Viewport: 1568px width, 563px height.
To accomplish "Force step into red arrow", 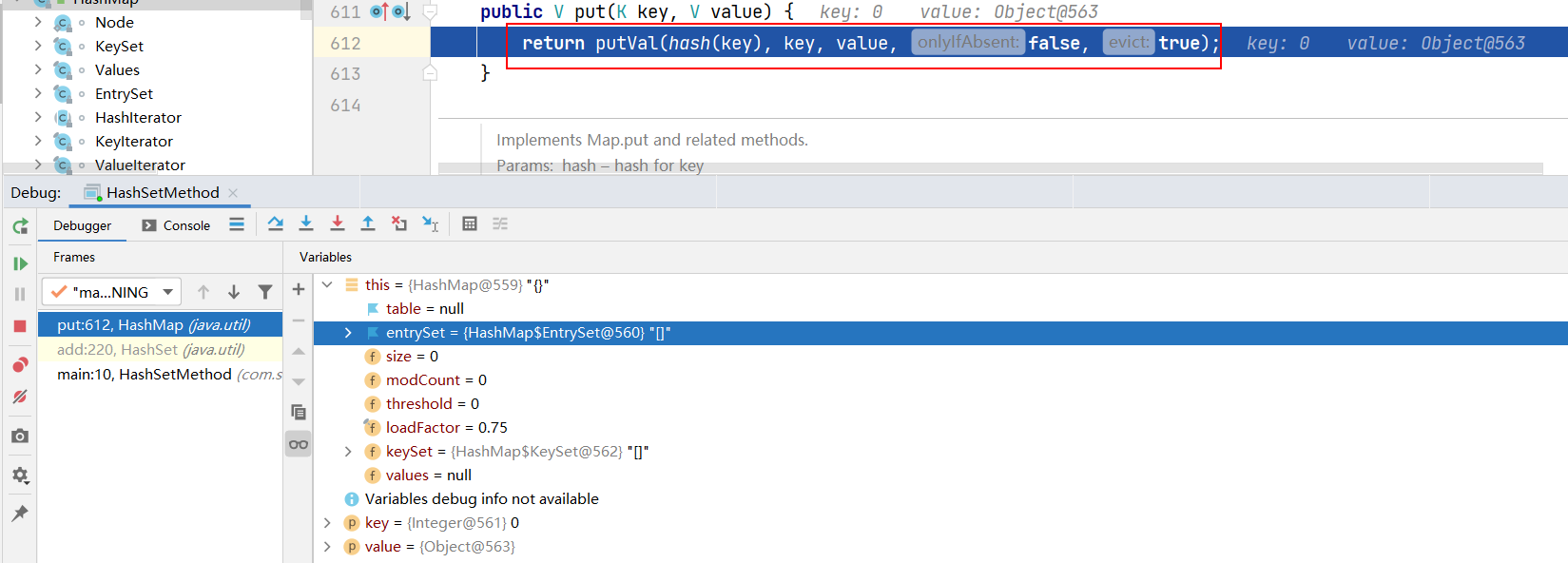I will [337, 223].
